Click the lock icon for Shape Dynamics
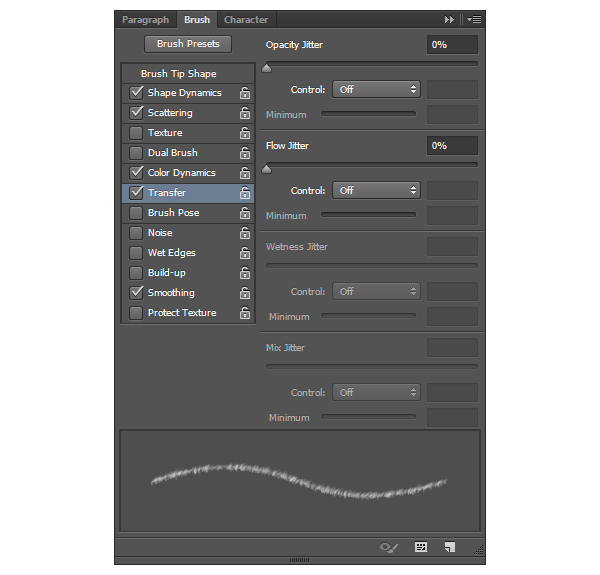 [245, 93]
